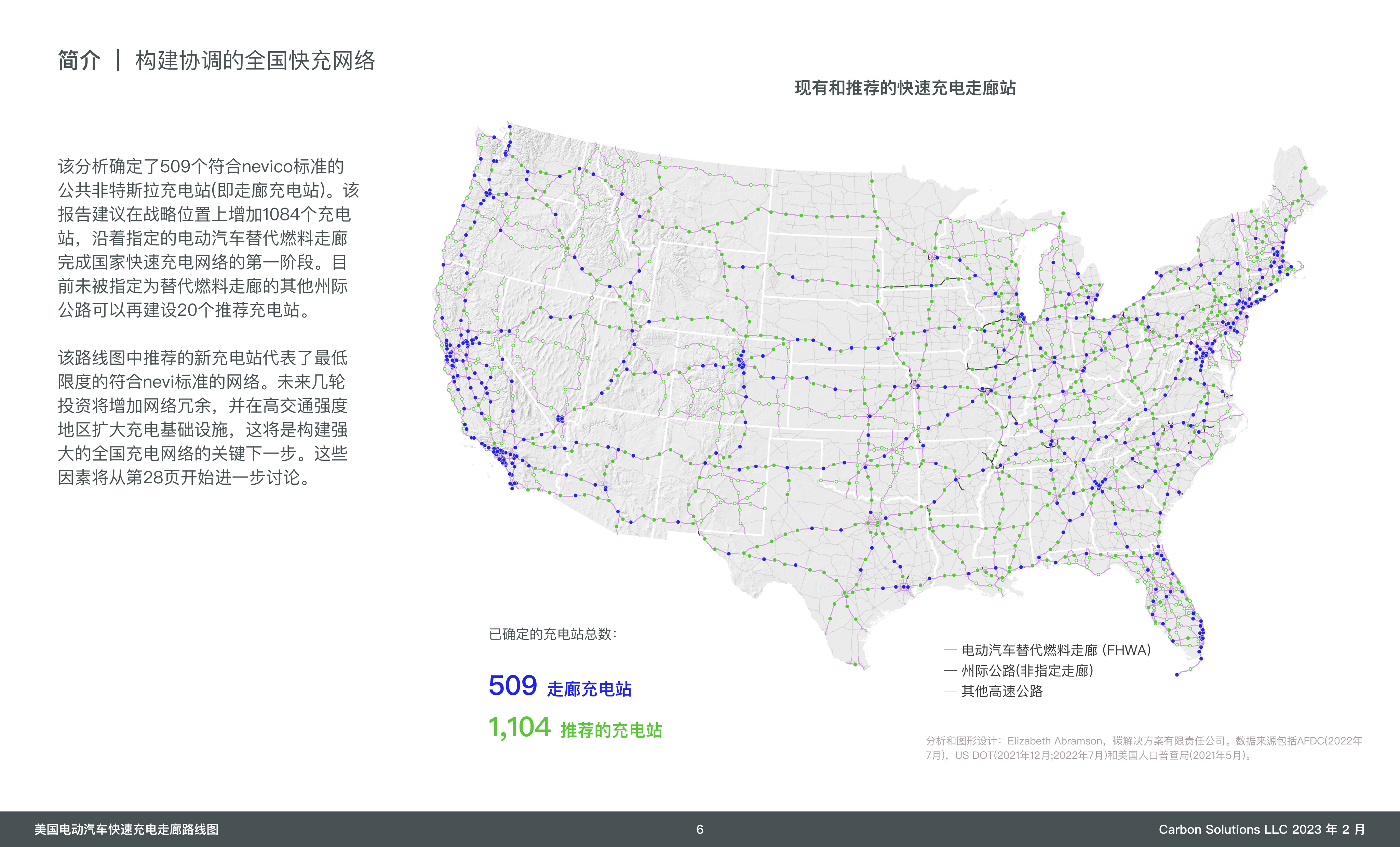Click the page heading 简介
Screen dimensions: 1400x847
click(x=79, y=61)
